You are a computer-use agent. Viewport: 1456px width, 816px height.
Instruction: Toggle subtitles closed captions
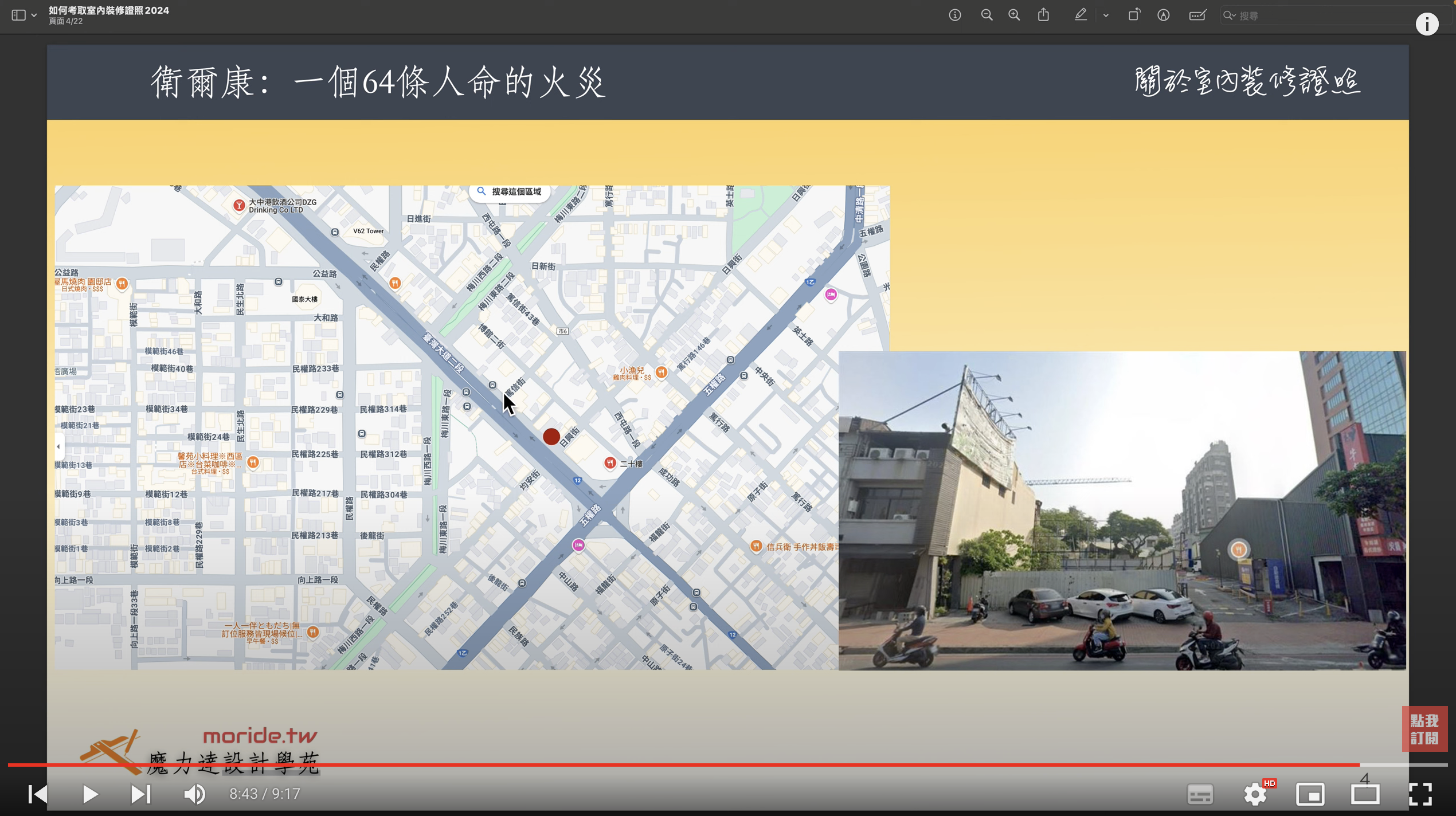coord(1200,794)
